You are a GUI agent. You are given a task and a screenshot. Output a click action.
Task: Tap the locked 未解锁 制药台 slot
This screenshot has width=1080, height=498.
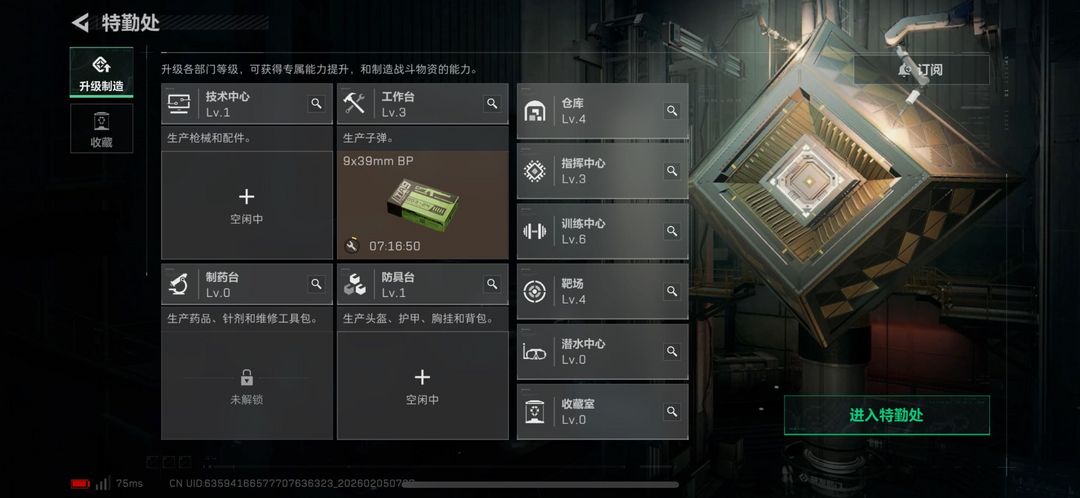tap(247, 386)
